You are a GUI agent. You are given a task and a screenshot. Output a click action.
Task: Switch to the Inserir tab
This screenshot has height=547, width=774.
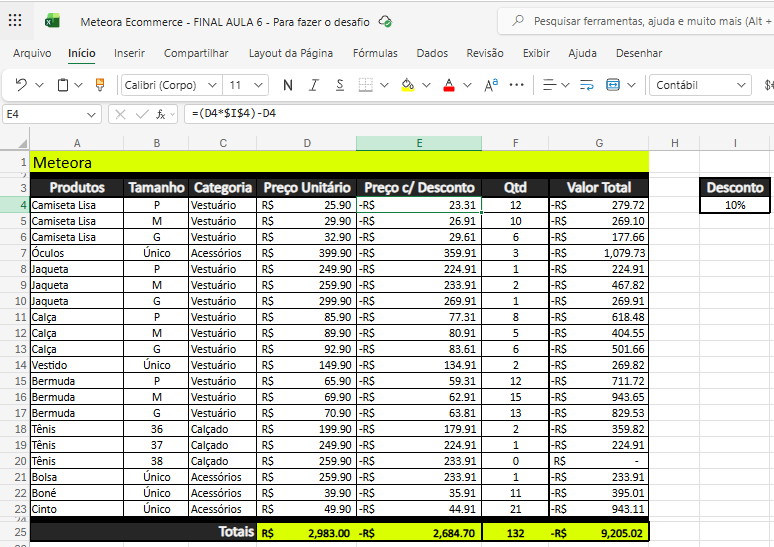(x=129, y=53)
